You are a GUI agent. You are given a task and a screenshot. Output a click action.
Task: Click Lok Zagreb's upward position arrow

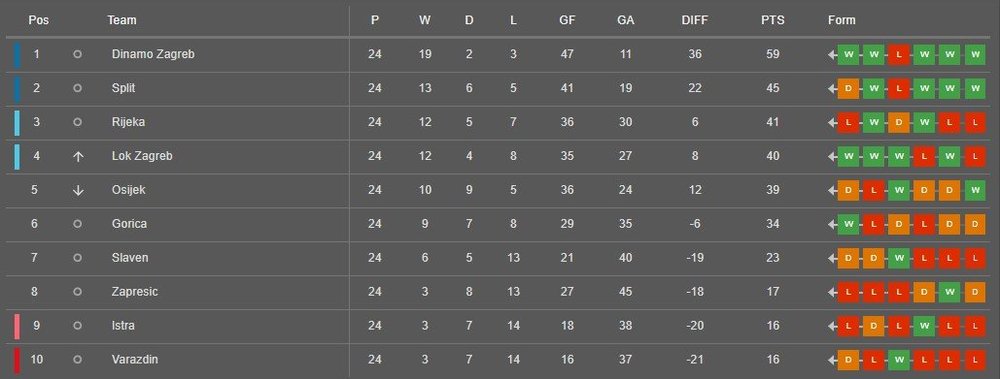pyautogui.click(x=78, y=156)
